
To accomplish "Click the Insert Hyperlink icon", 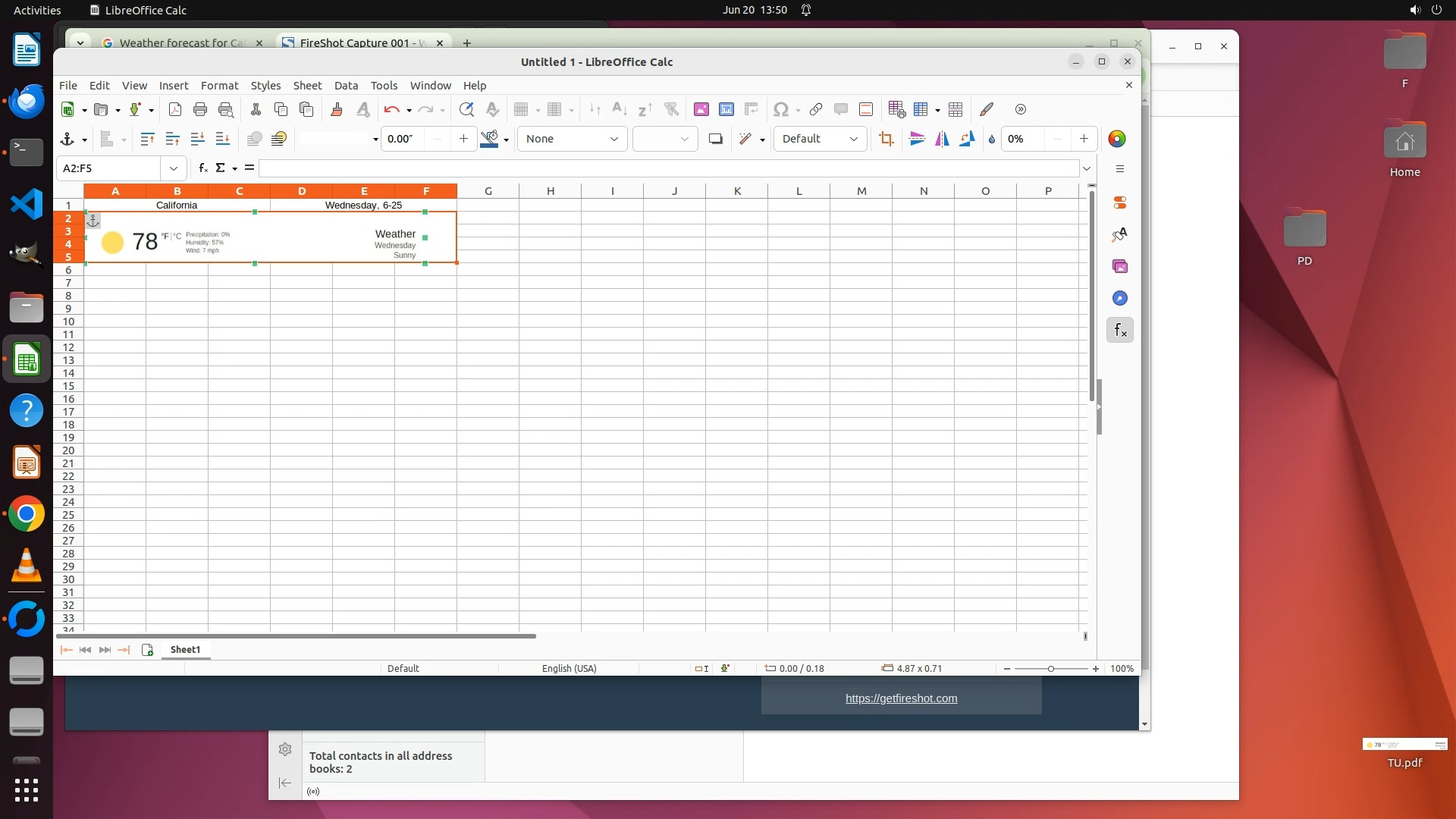I will coord(816,110).
